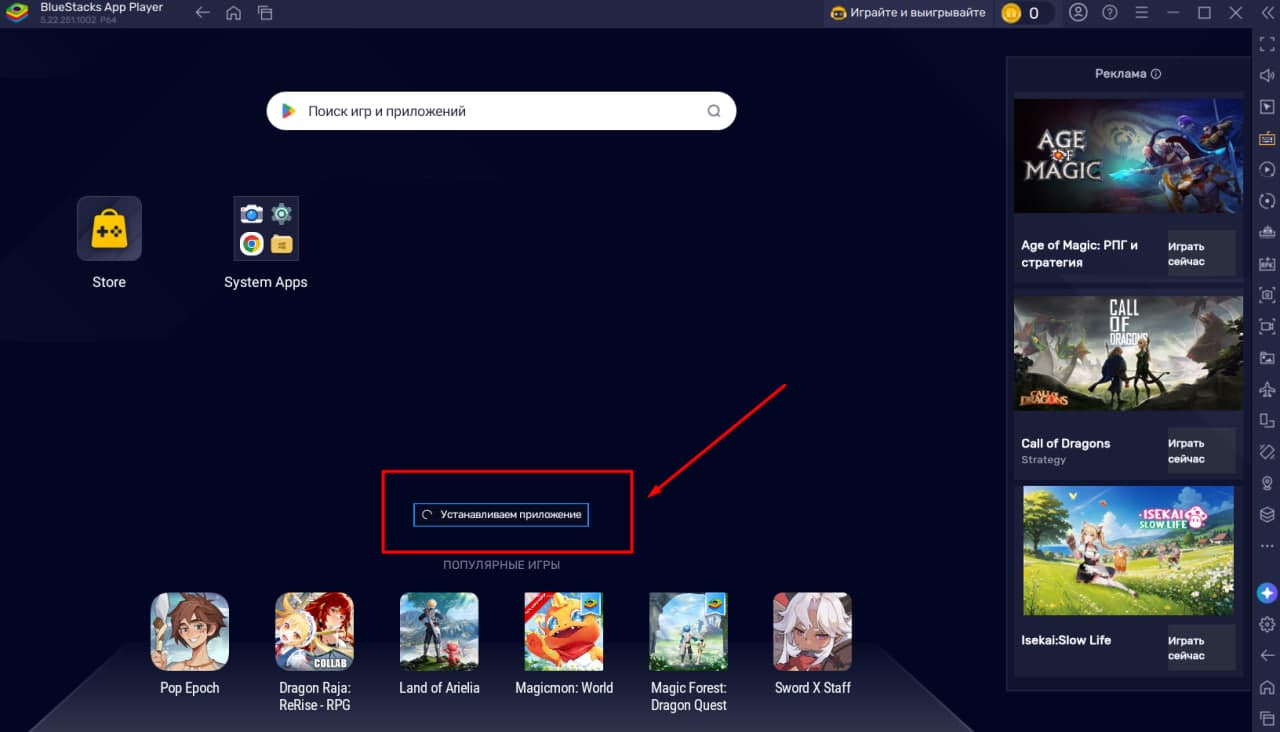The width and height of the screenshot is (1280, 732).
Task: Toggle fullscreen mode in the sidebar
Action: point(1267,45)
